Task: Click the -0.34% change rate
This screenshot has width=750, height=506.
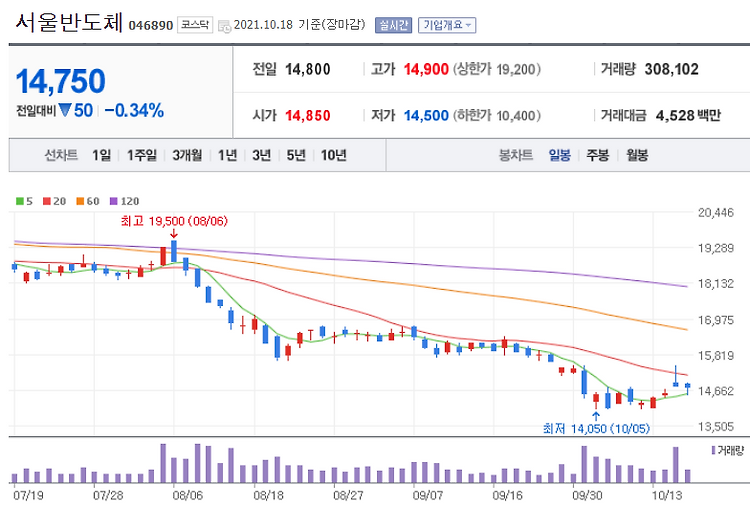Action: click(134, 110)
